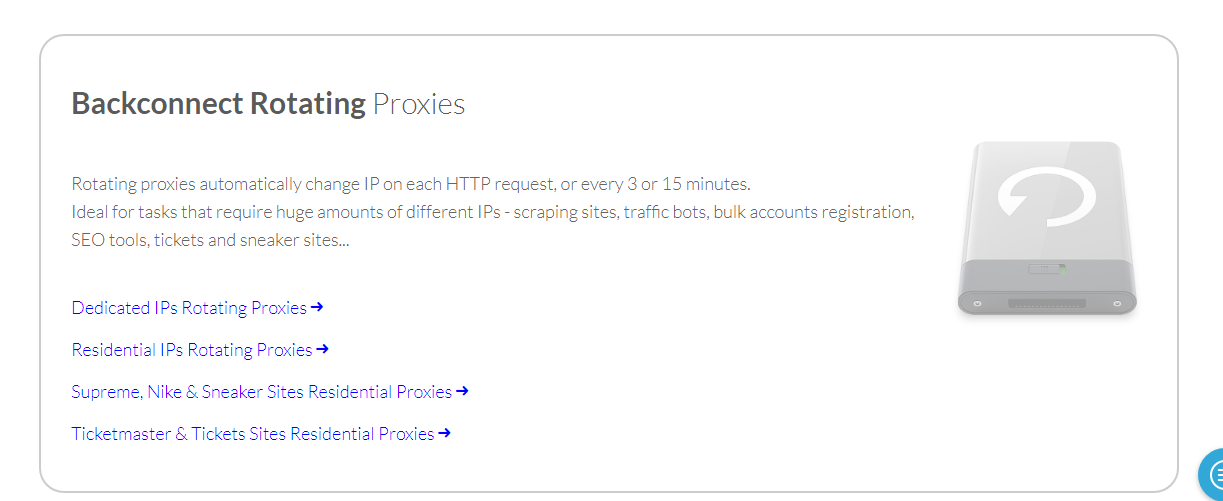Click the arrow after Dedicated IPs Rotating Proxies
The image size is (1223, 501).
click(317, 307)
